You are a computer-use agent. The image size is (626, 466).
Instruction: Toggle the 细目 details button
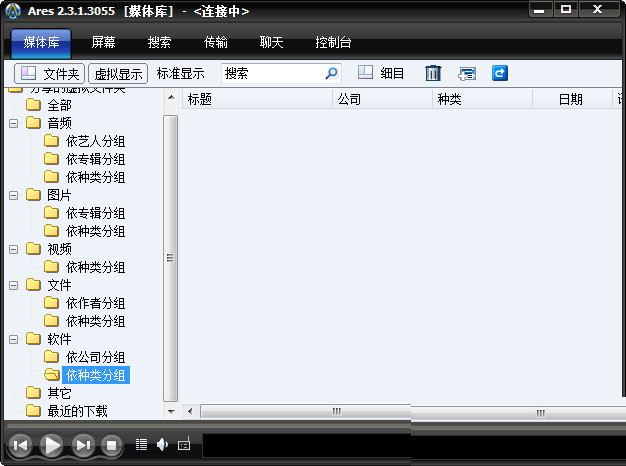pyautogui.click(x=381, y=73)
